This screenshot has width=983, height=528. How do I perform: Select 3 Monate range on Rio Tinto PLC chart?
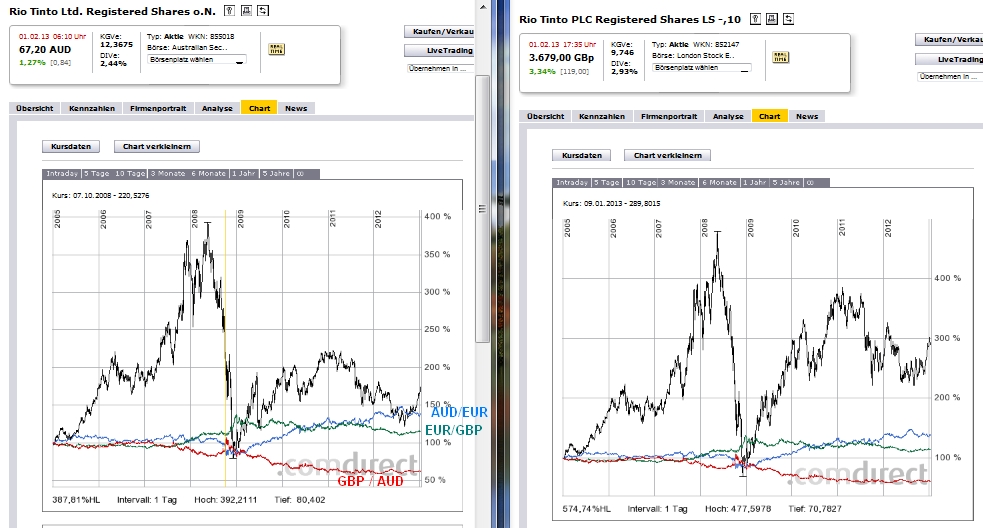[x=678, y=182]
